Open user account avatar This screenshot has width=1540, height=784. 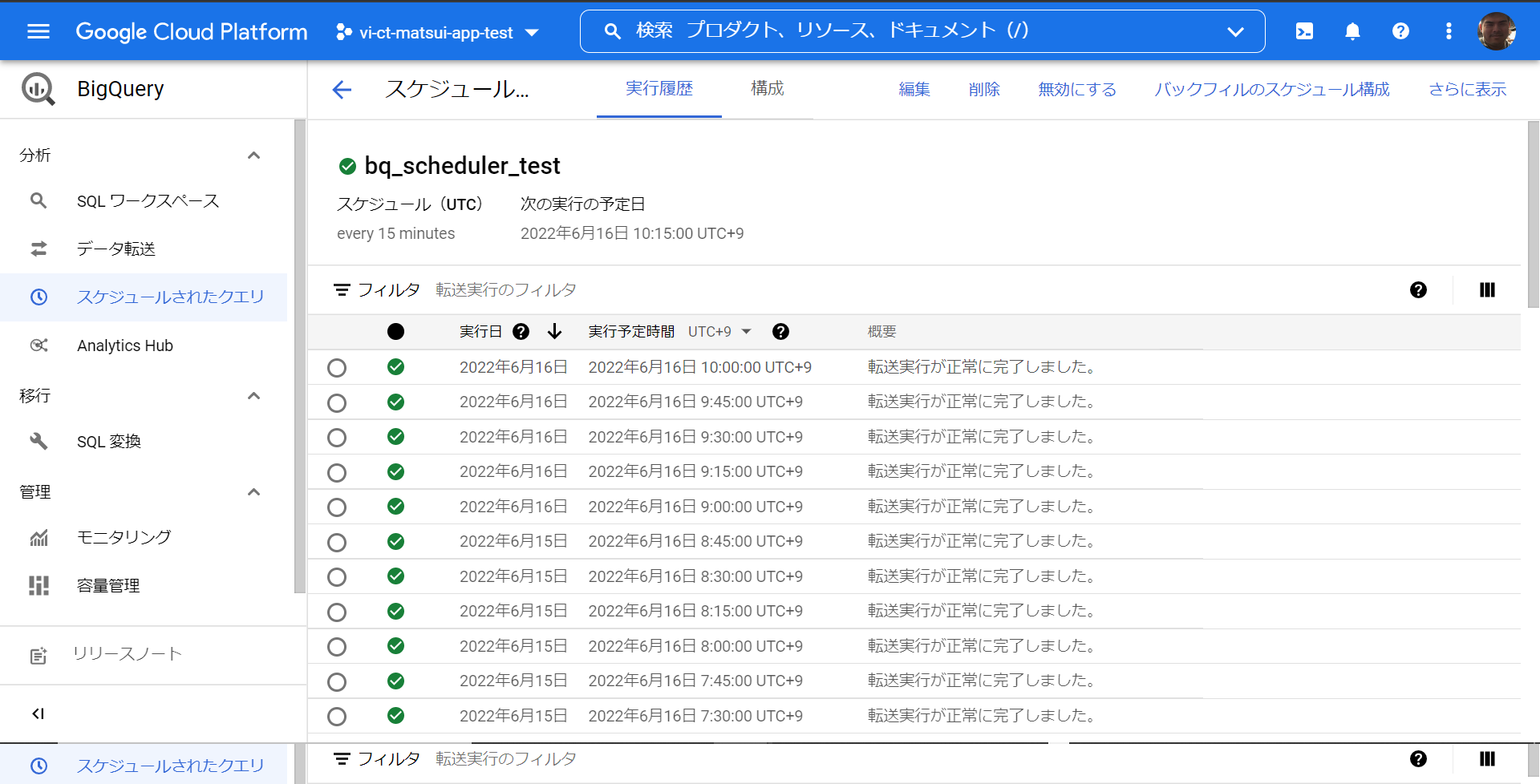(x=1497, y=31)
